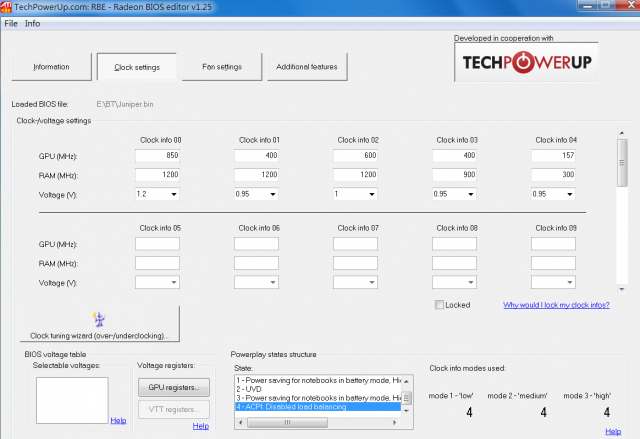Open Help link below clock info modes
The height and width of the screenshot is (439, 640).
tap(613, 431)
